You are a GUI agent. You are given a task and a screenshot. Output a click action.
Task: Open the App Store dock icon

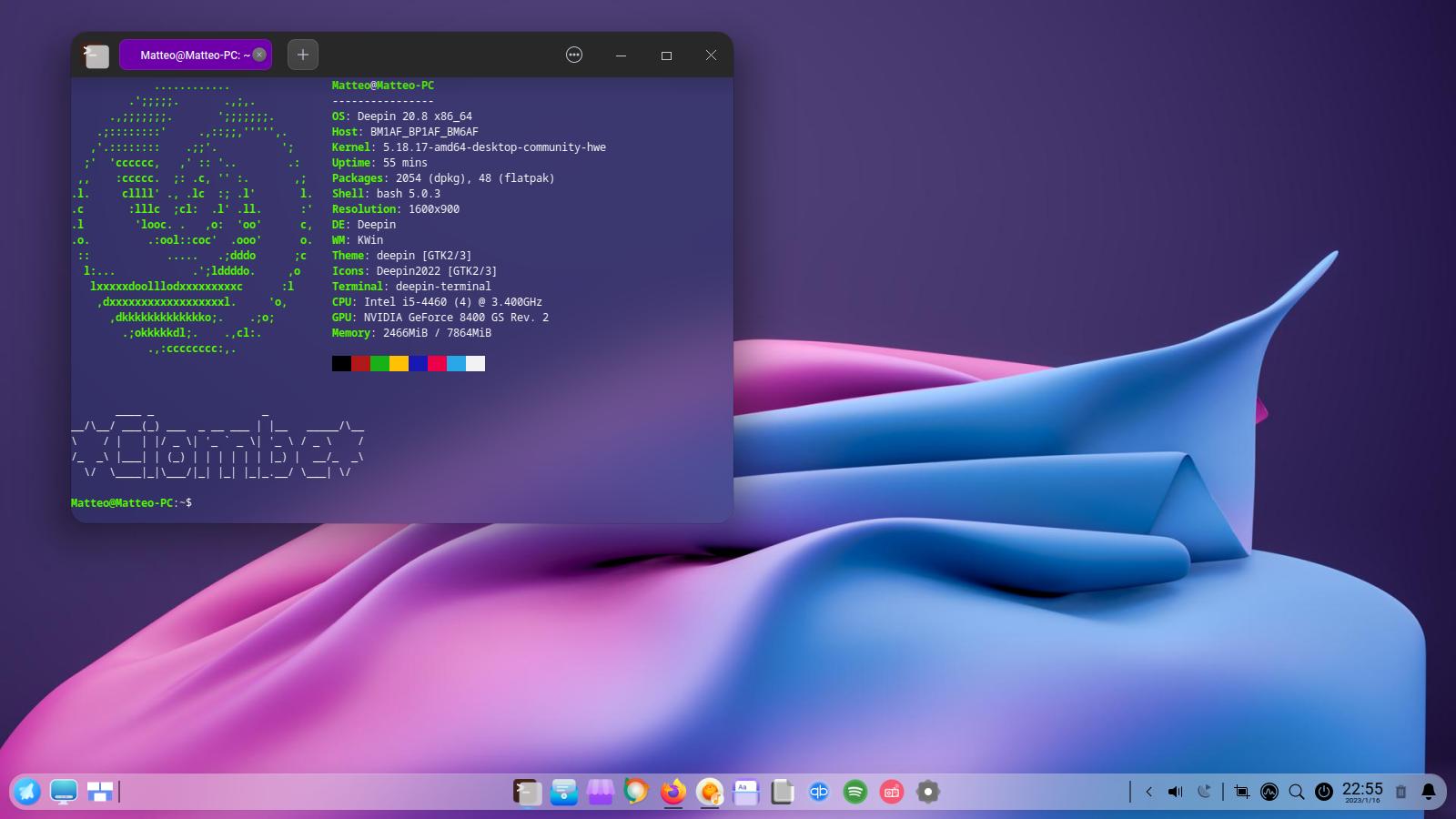(x=600, y=792)
